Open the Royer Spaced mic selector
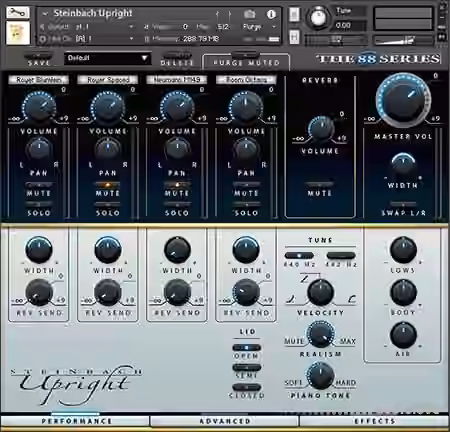 (108, 80)
